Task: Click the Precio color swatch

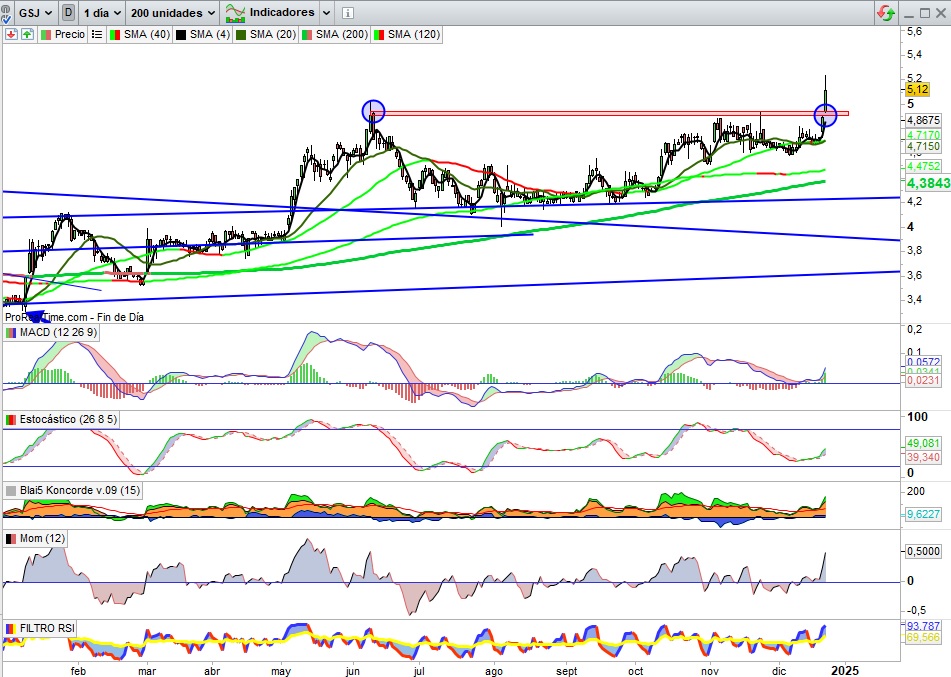Action: [46, 35]
